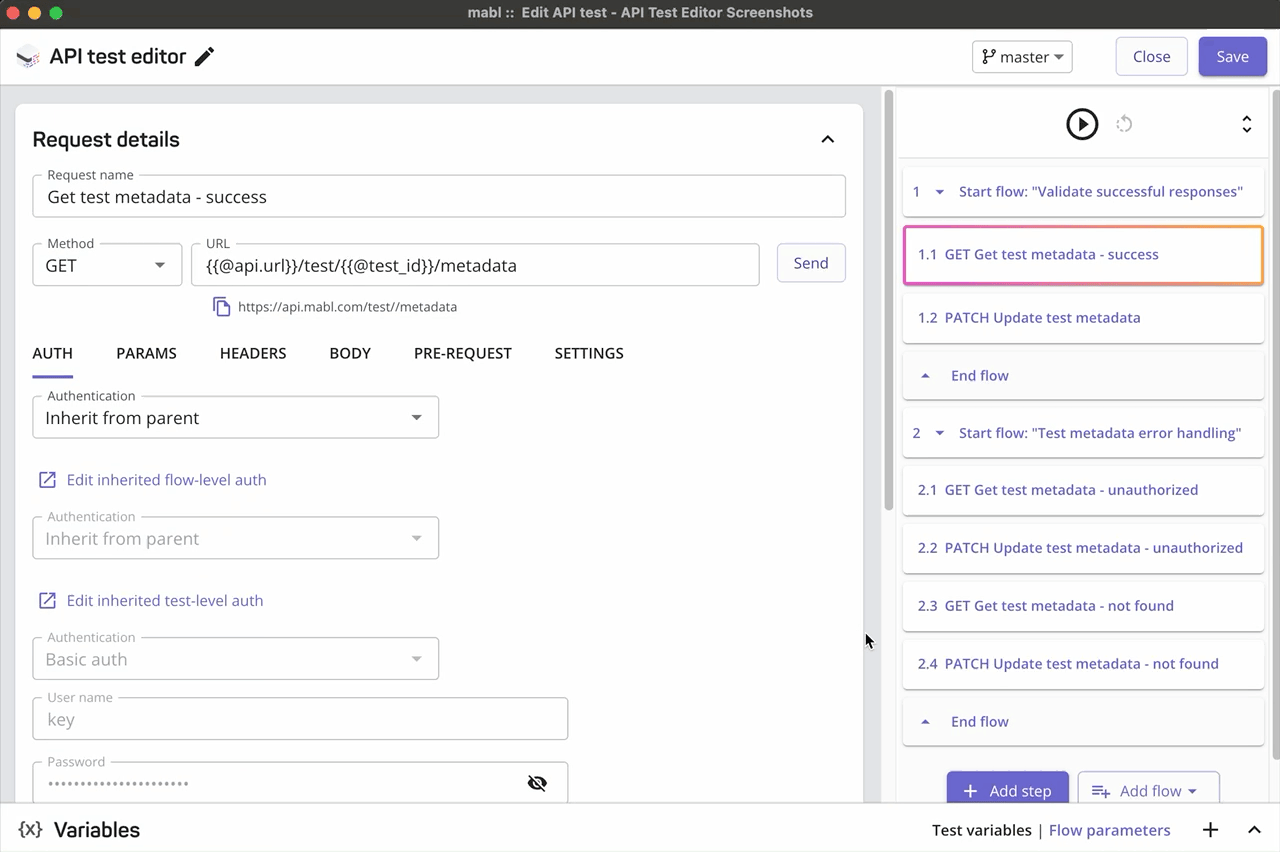Click the Save button
The image size is (1280, 852).
1232,57
